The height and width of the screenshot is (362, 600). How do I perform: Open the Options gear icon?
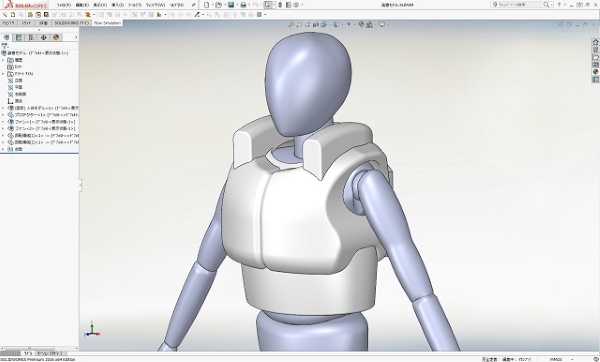pyautogui.click(x=296, y=5)
